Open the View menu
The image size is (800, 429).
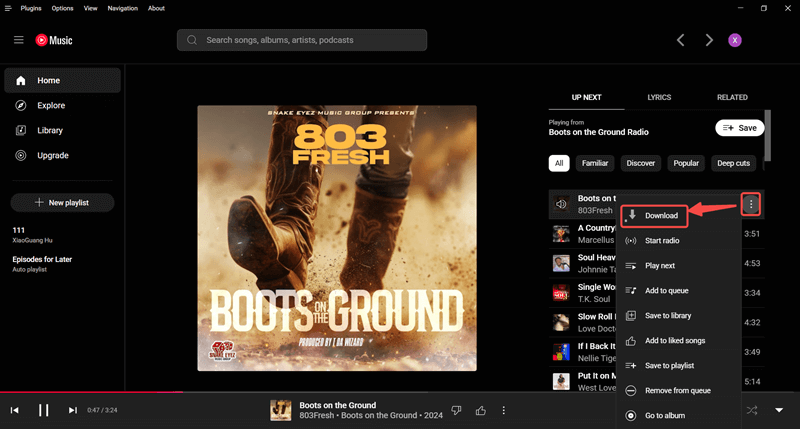pyautogui.click(x=90, y=8)
